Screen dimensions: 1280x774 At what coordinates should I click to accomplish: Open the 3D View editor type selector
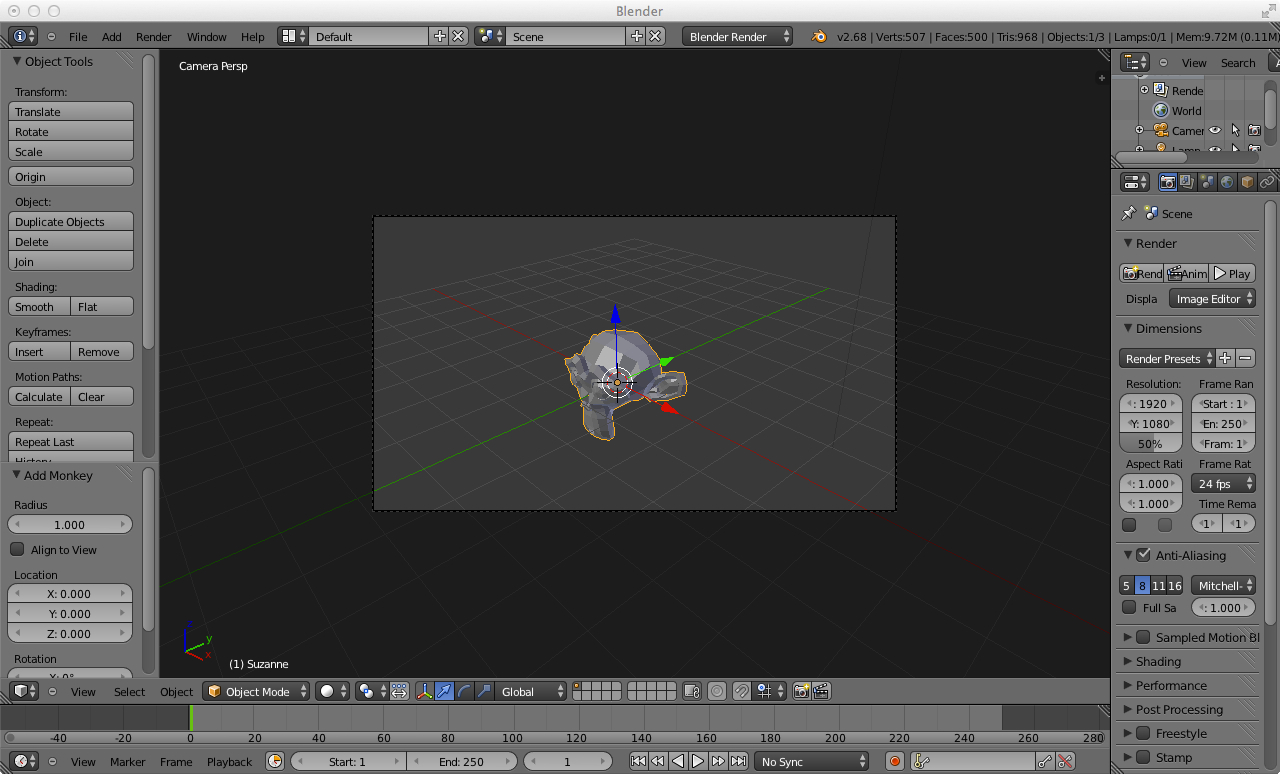(24, 691)
